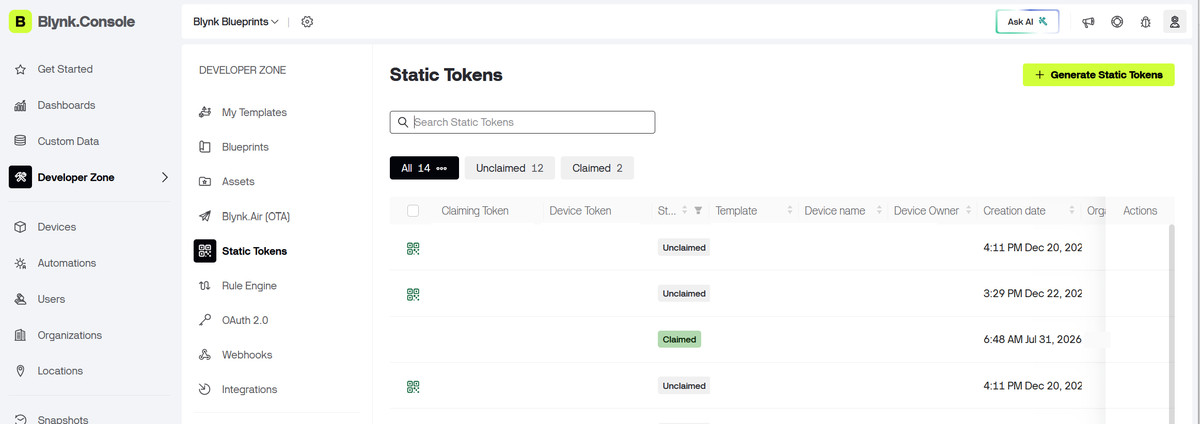Select the All 14 filter tab
Screen dimensions: 1200x424
click(424, 168)
